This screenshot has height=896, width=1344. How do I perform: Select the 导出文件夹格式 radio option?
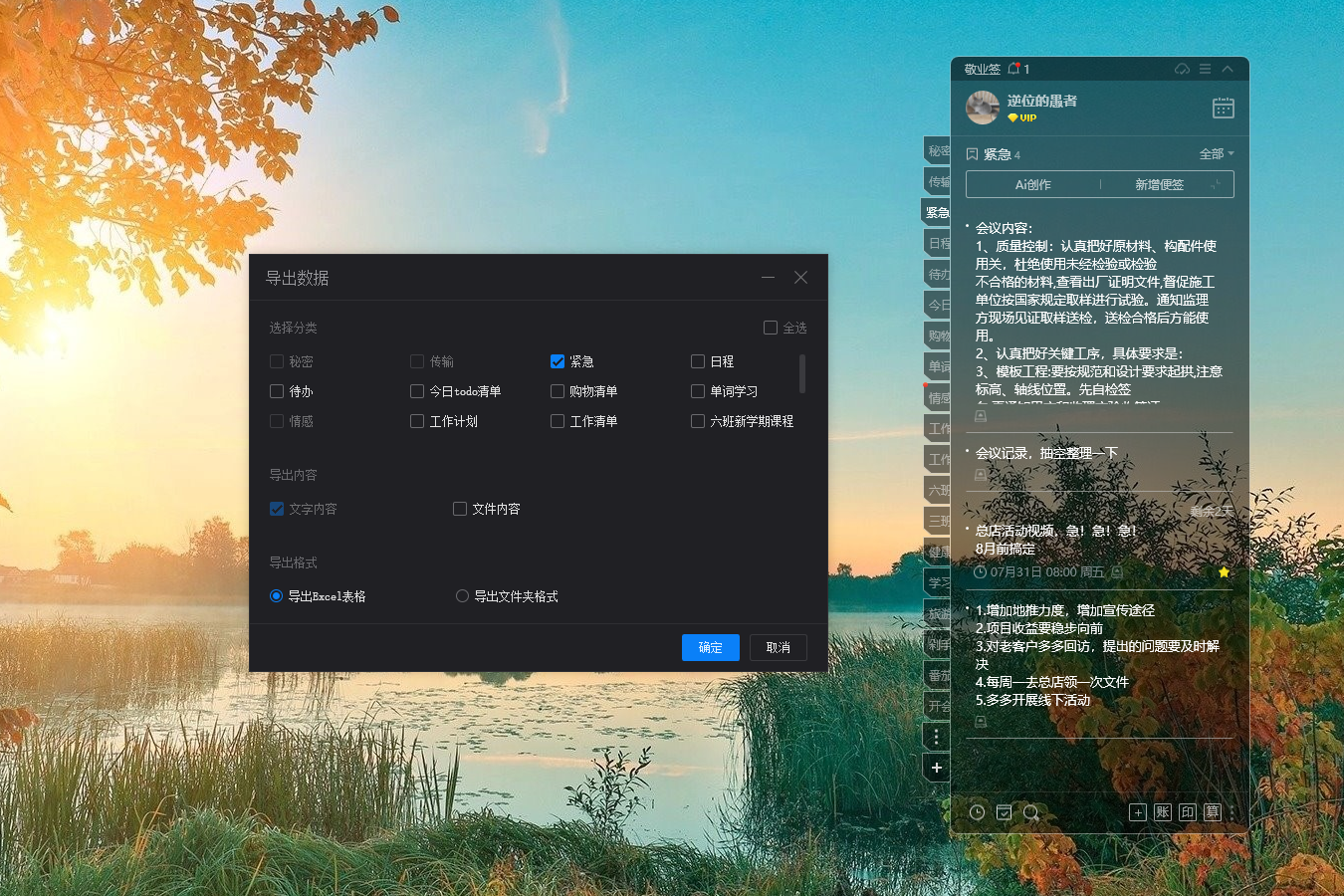click(x=462, y=596)
